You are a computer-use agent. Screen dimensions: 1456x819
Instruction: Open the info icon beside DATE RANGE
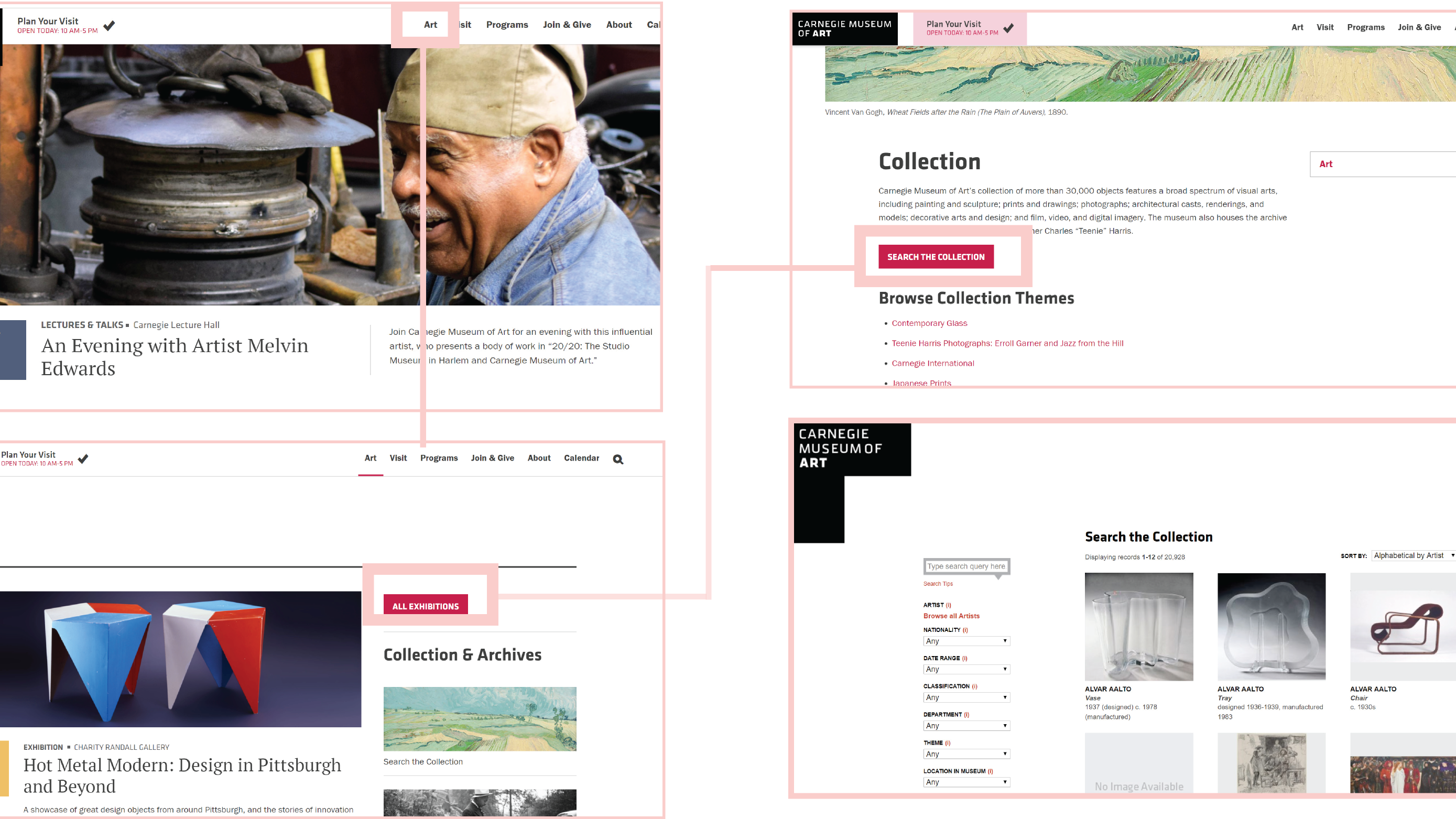click(965, 659)
